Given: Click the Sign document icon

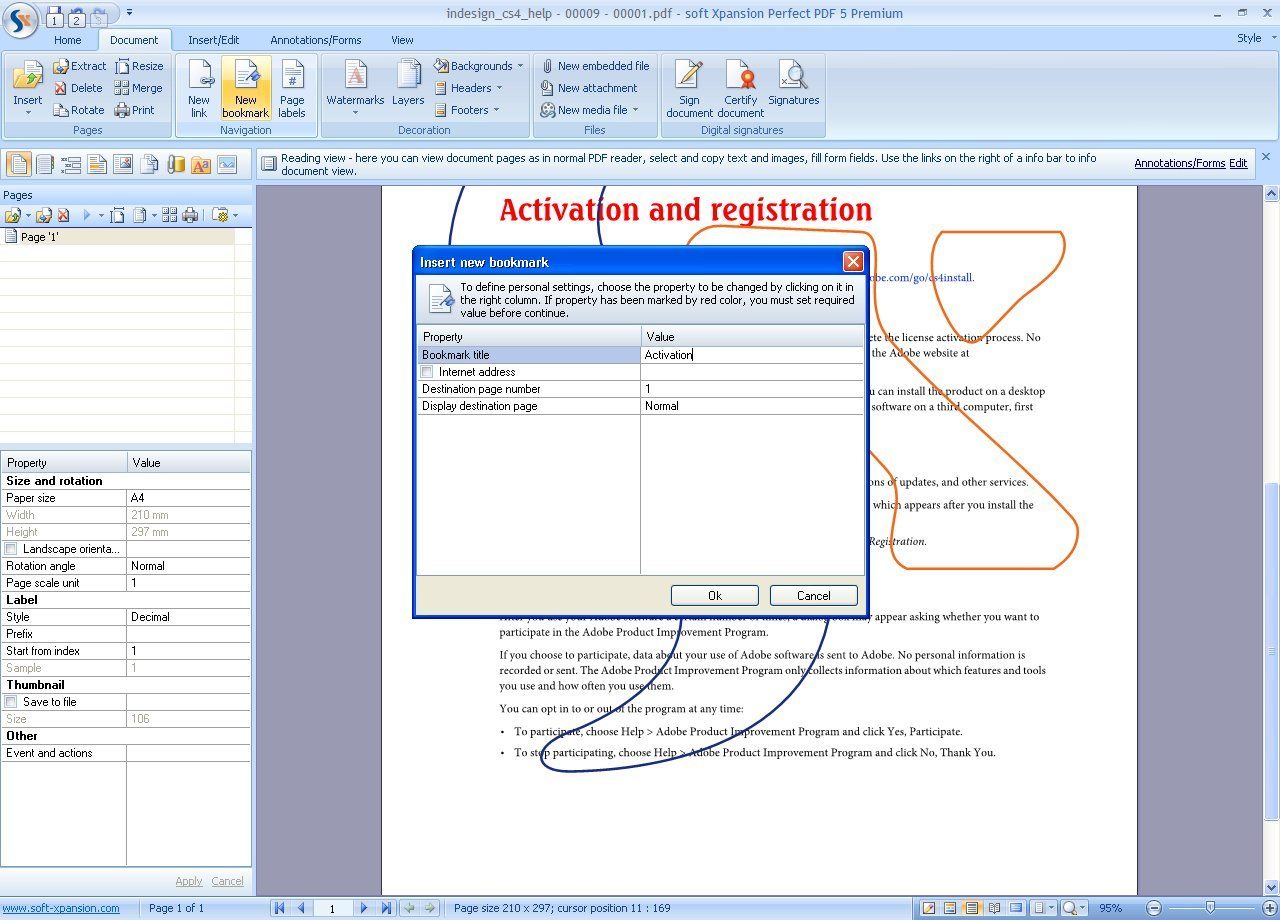Looking at the screenshot, I should click(689, 76).
